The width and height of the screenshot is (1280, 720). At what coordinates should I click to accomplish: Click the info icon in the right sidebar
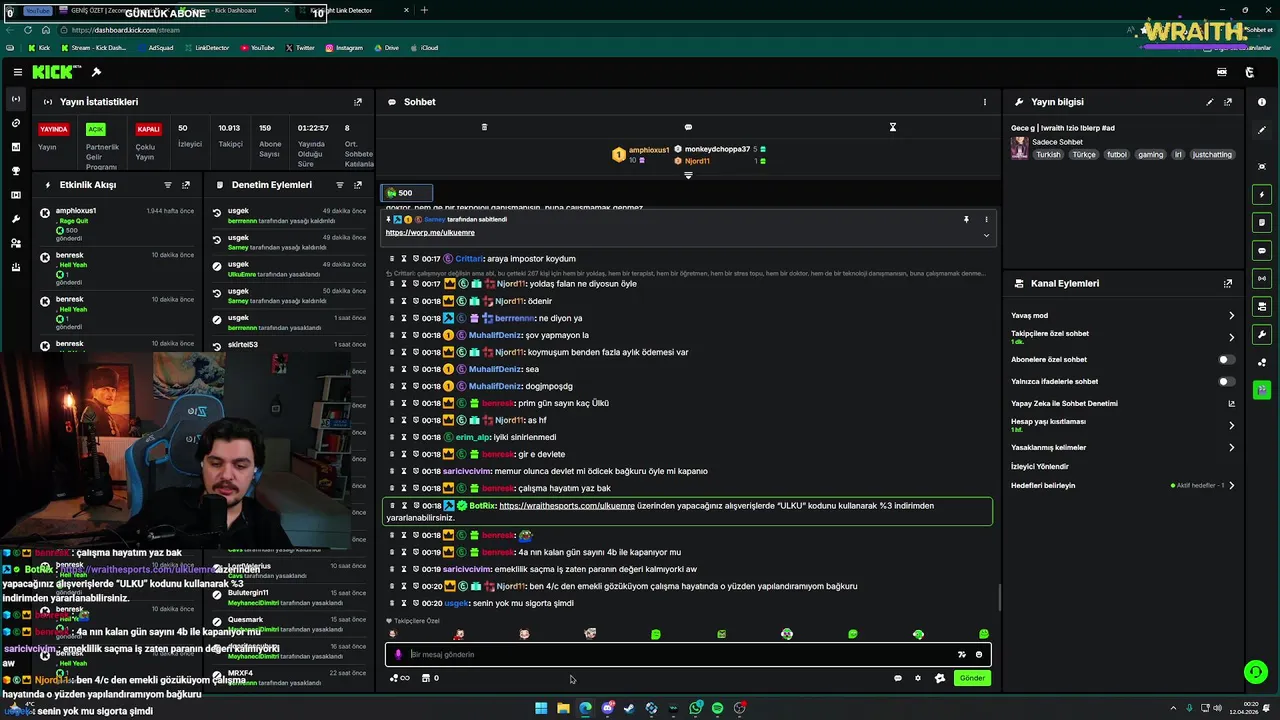[x=1262, y=102]
